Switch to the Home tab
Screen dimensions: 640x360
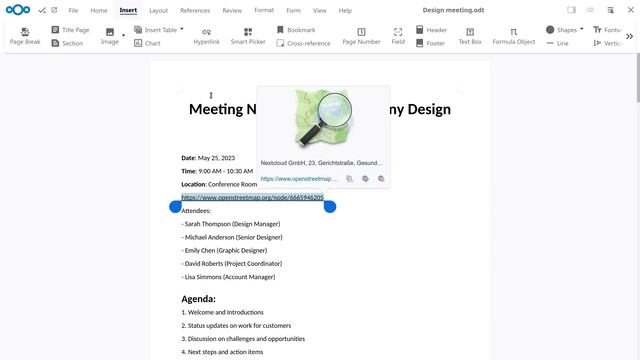(99, 10)
